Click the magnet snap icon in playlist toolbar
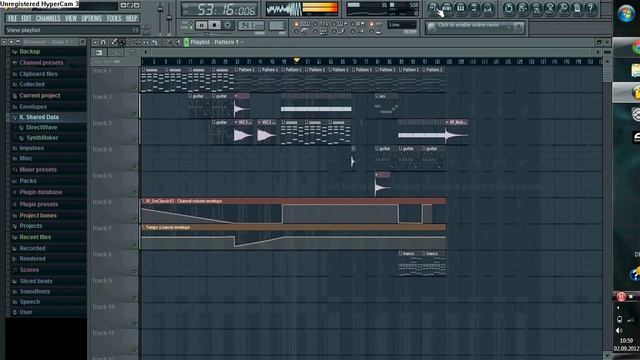 tap(103, 42)
